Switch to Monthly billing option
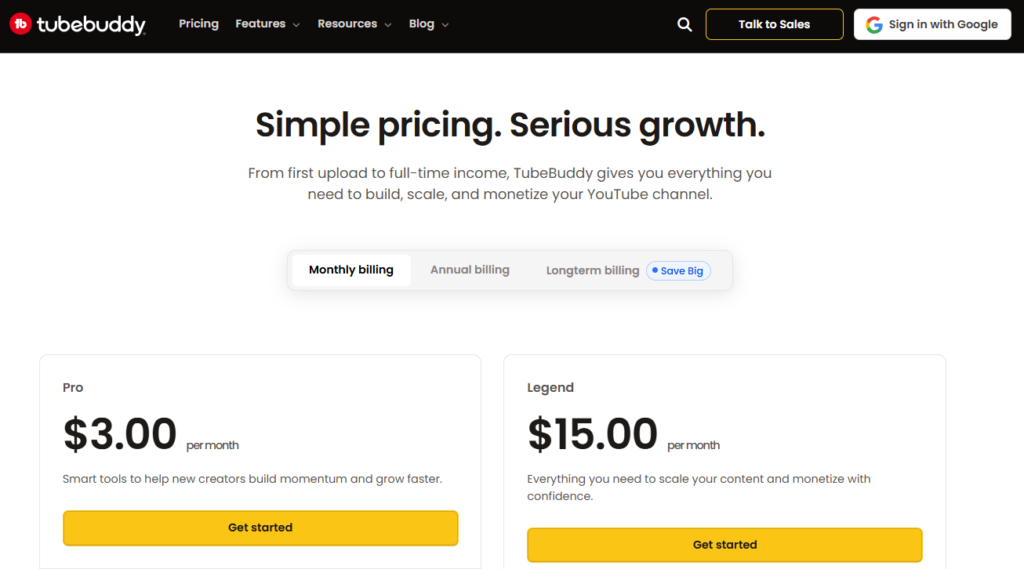This screenshot has width=1024, height=569. coord(351,270)
